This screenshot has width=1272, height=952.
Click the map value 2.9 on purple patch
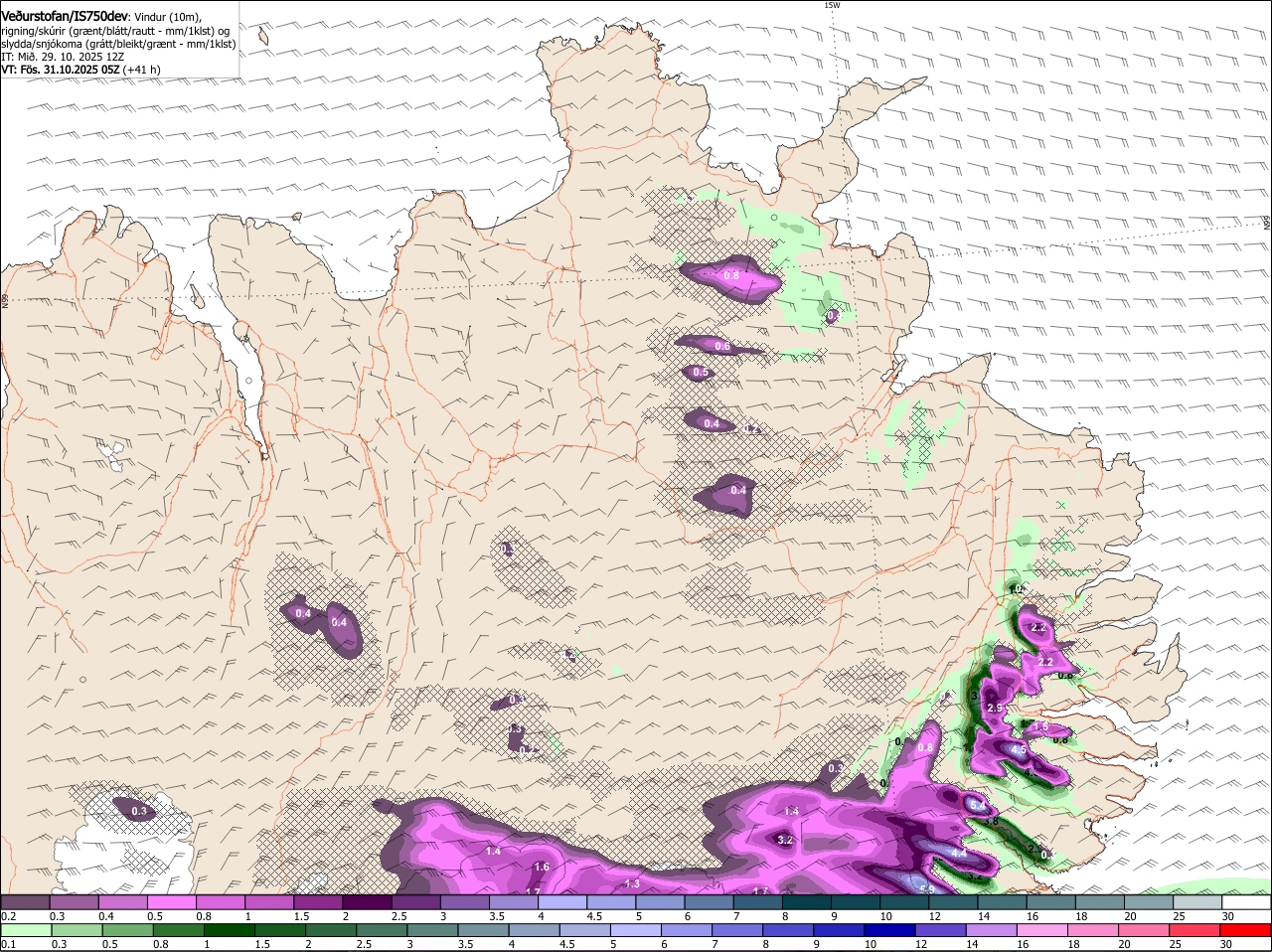pyautogui.click(x=995, y=708)
